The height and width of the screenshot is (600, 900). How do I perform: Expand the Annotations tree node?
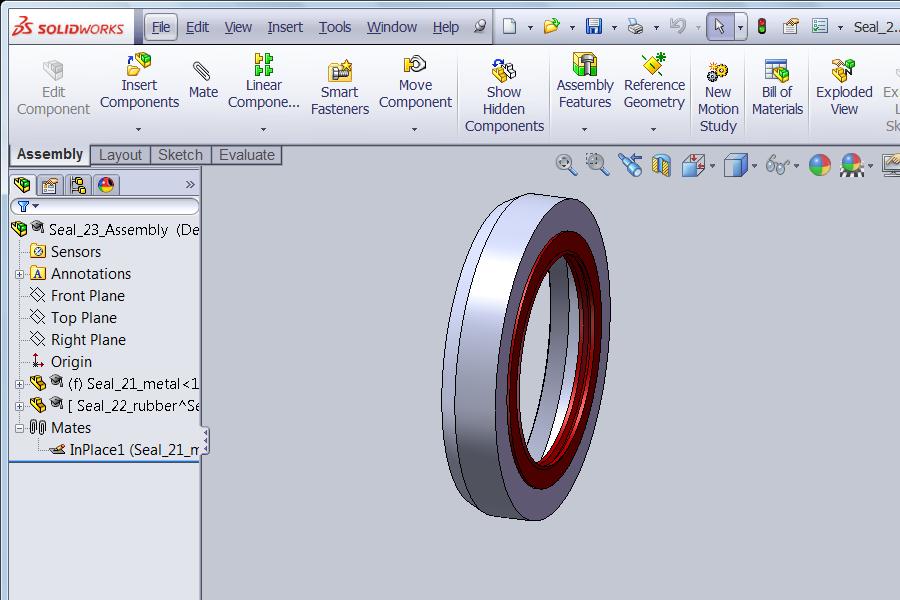(19, 274)
